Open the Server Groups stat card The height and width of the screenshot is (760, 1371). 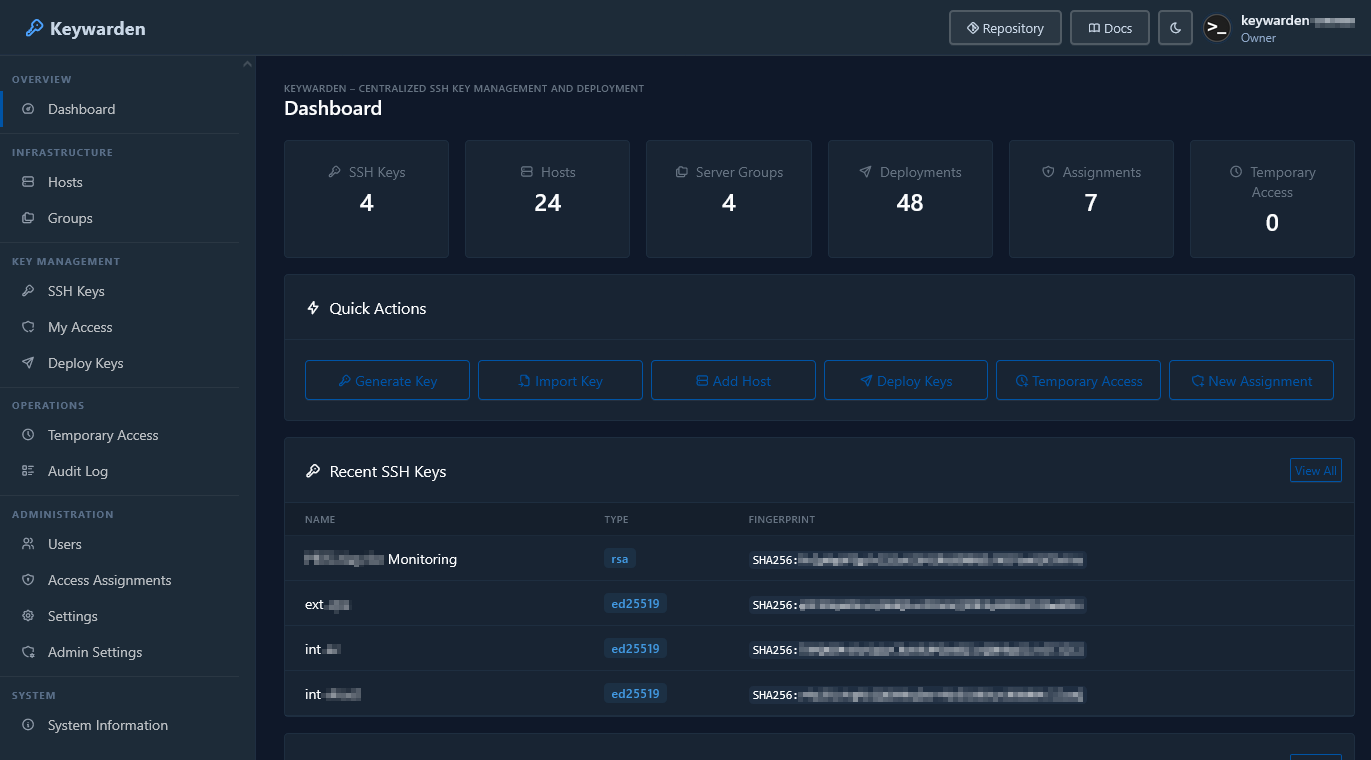tap(729, 199)
